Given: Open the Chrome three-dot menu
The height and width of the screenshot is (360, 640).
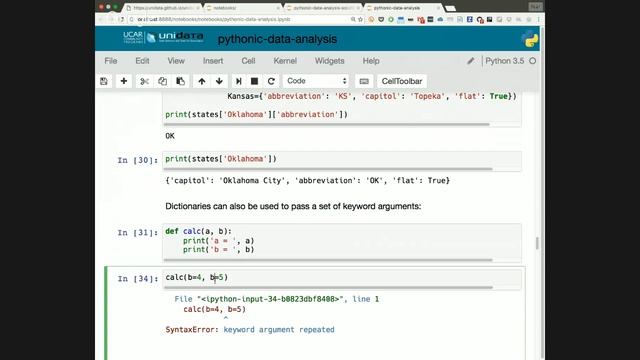Looking at the screenshot, I should 538,19.
